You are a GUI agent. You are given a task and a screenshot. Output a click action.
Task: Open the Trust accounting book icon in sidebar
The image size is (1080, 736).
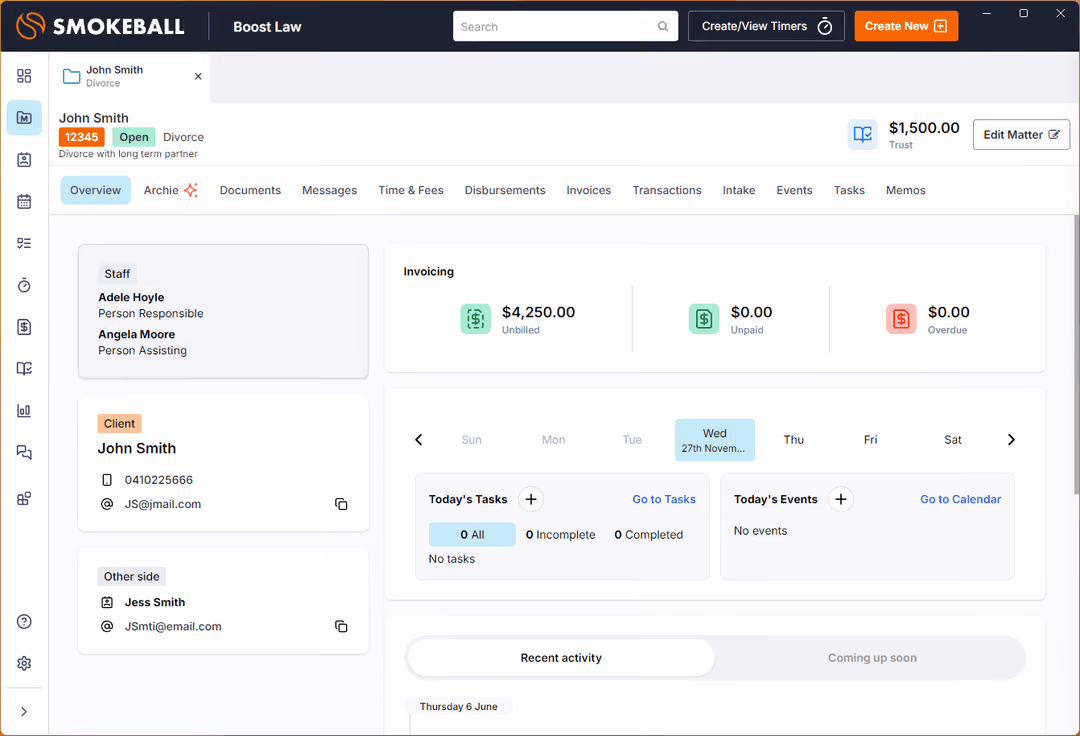click(24, 369)
